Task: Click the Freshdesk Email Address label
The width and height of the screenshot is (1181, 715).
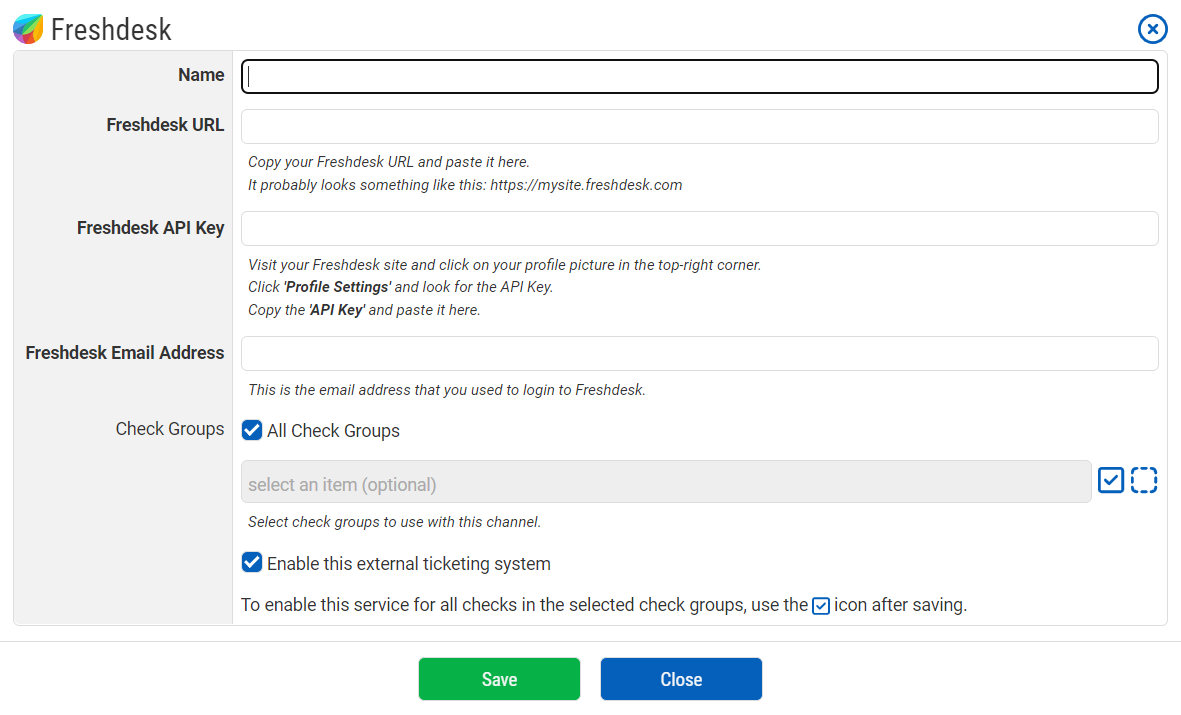Action: tap(125, 353)
